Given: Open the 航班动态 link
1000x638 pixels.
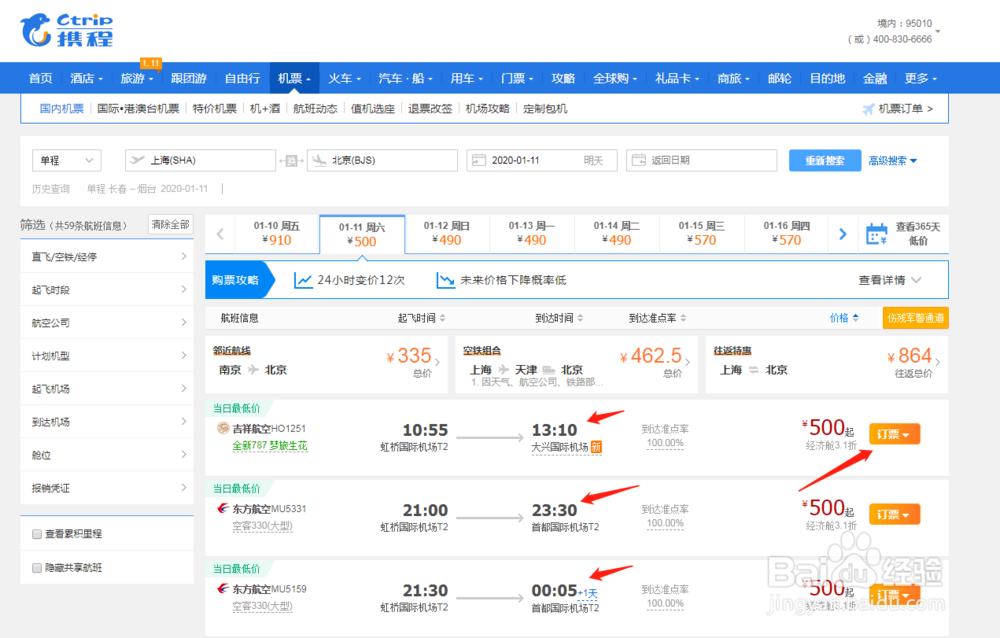Looking at the screenshot, I should (x=315, y=109).
